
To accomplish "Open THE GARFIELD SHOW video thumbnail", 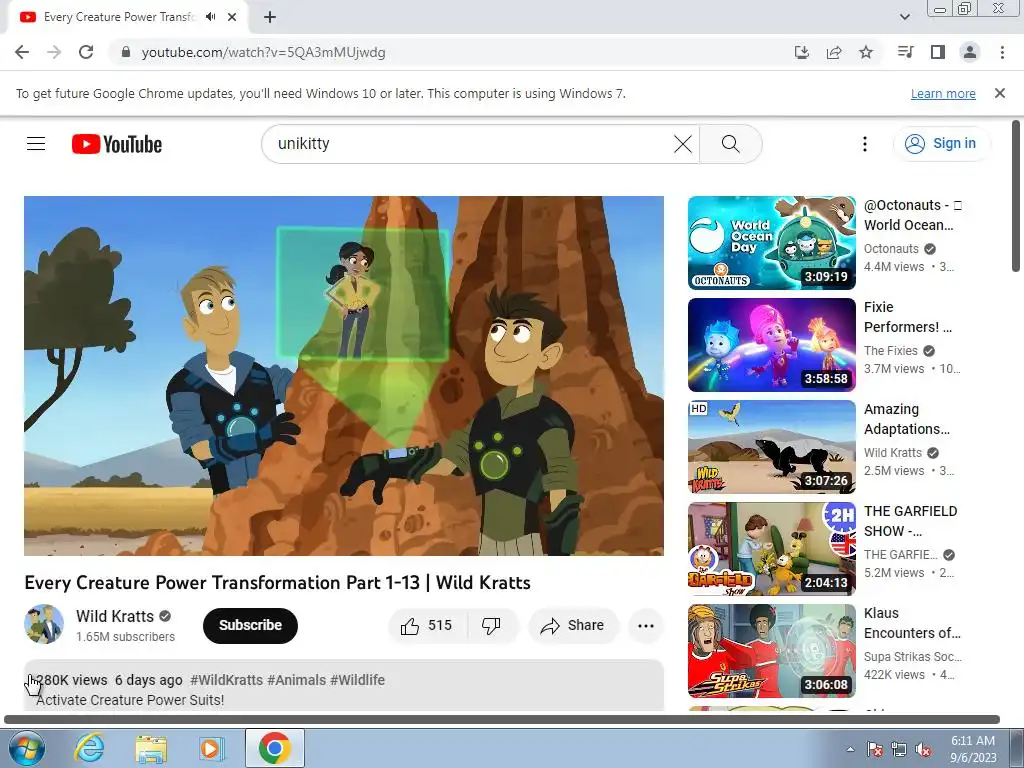I will pyautogui.click(x=771, y=549).
